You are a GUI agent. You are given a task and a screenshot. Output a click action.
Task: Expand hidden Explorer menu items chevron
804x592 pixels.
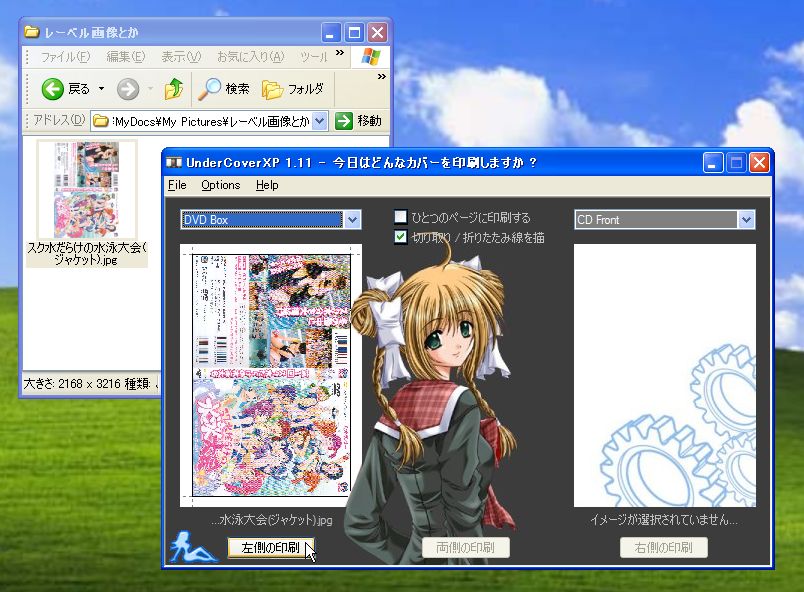click(339, 52)
